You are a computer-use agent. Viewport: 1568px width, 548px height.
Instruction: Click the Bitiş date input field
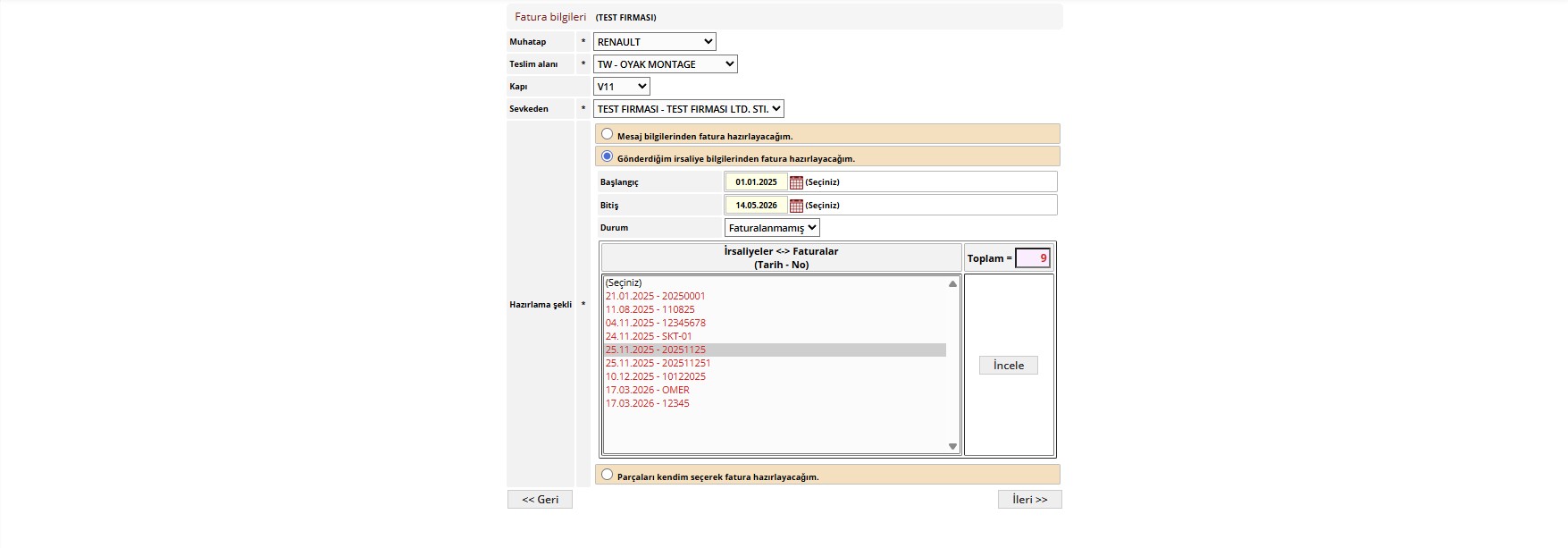coord(756,206)
